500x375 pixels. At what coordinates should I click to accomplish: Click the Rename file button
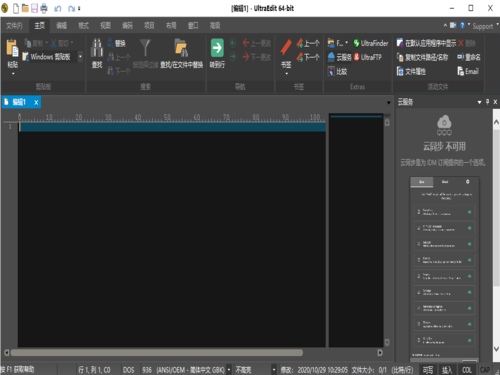(469, 57)
